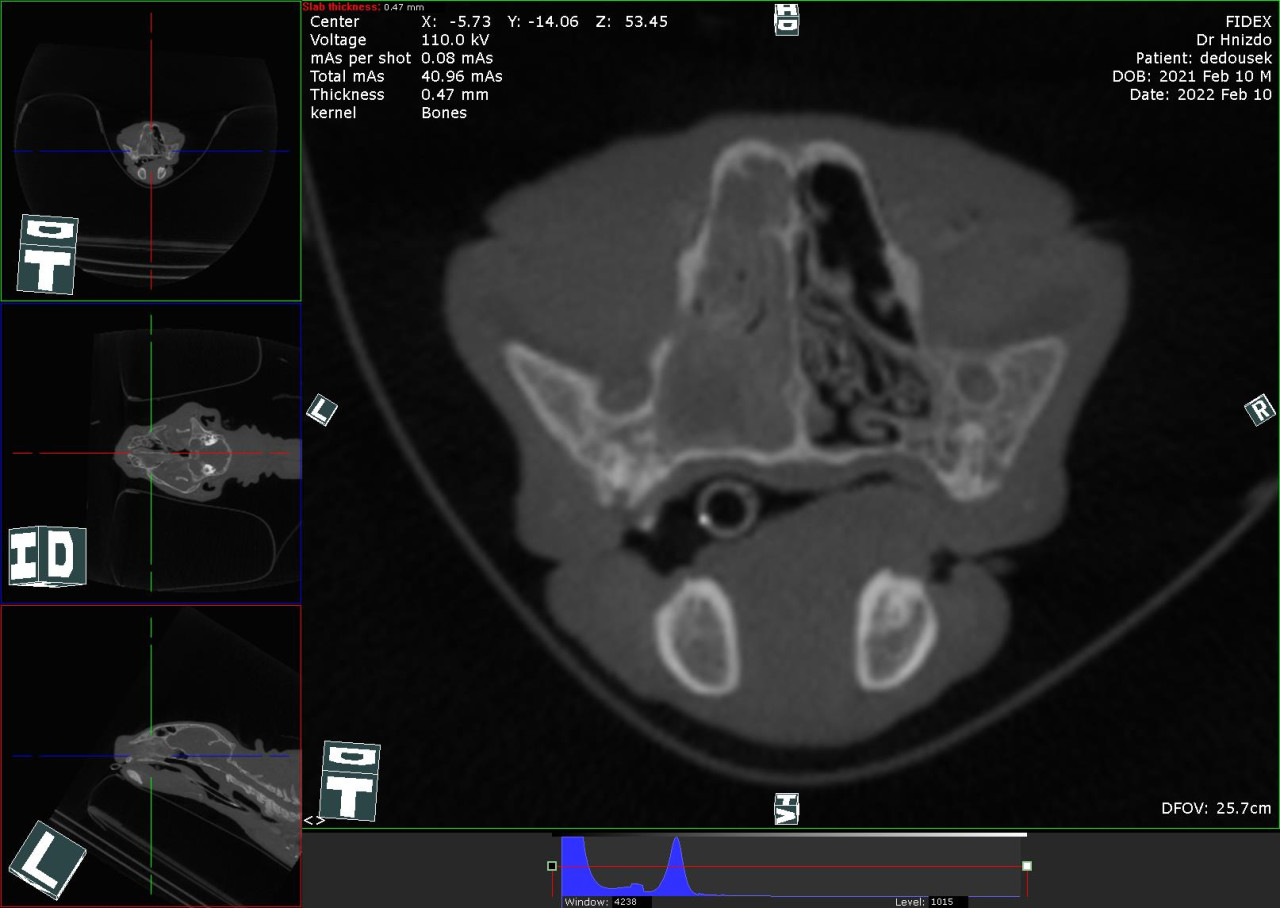
Task: Click the DT orientation cube in main view
Action: 350,781
